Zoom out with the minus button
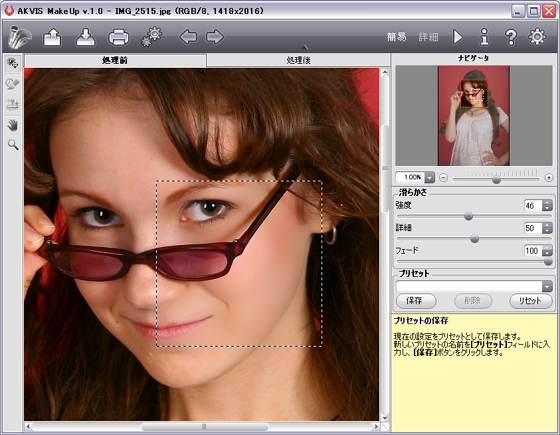Image resolution: width=560 pixels, height=435 pixels. pyautogui.click(x=443, y=178)
